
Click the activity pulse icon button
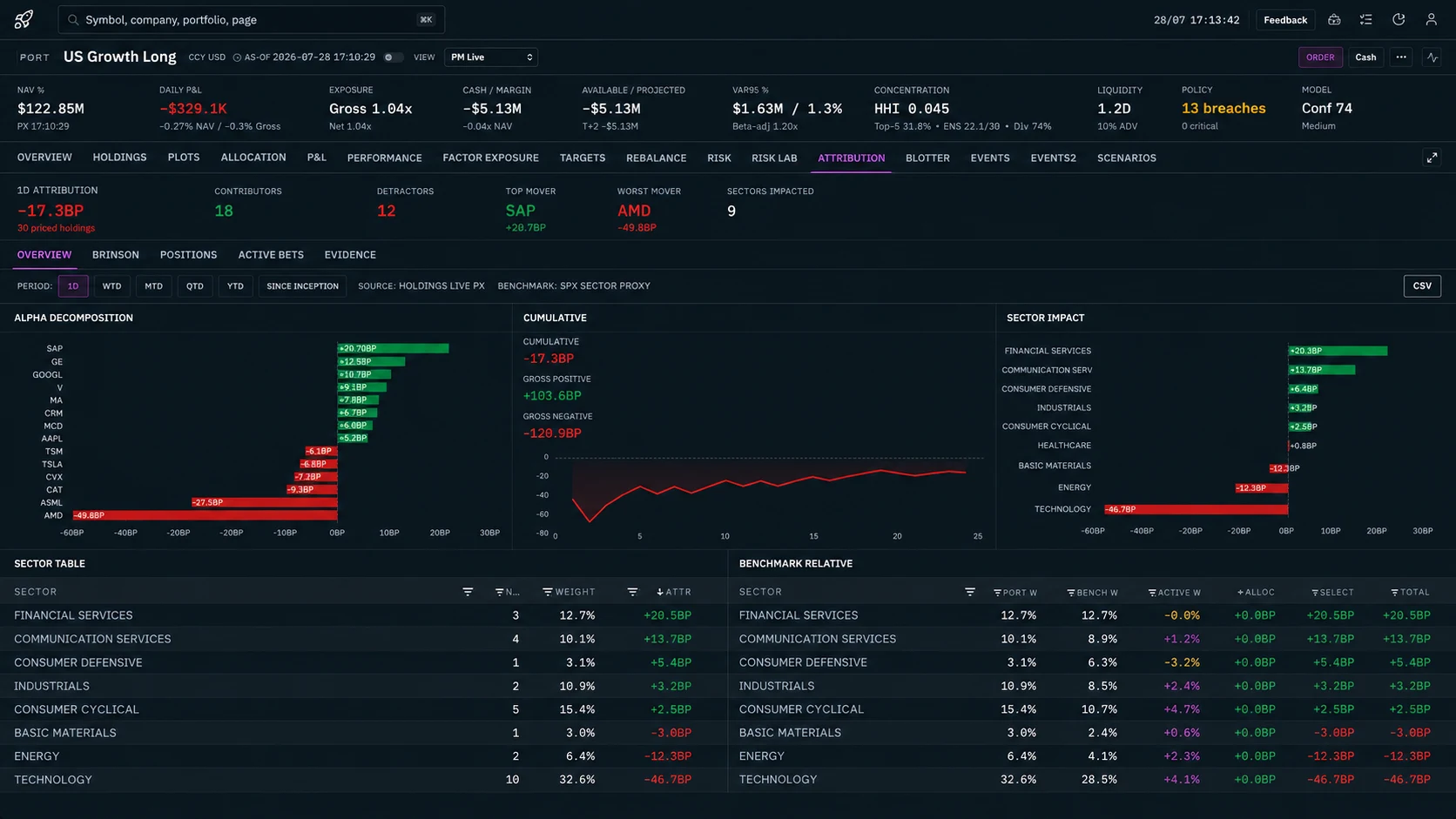[x=1432, y=57]
